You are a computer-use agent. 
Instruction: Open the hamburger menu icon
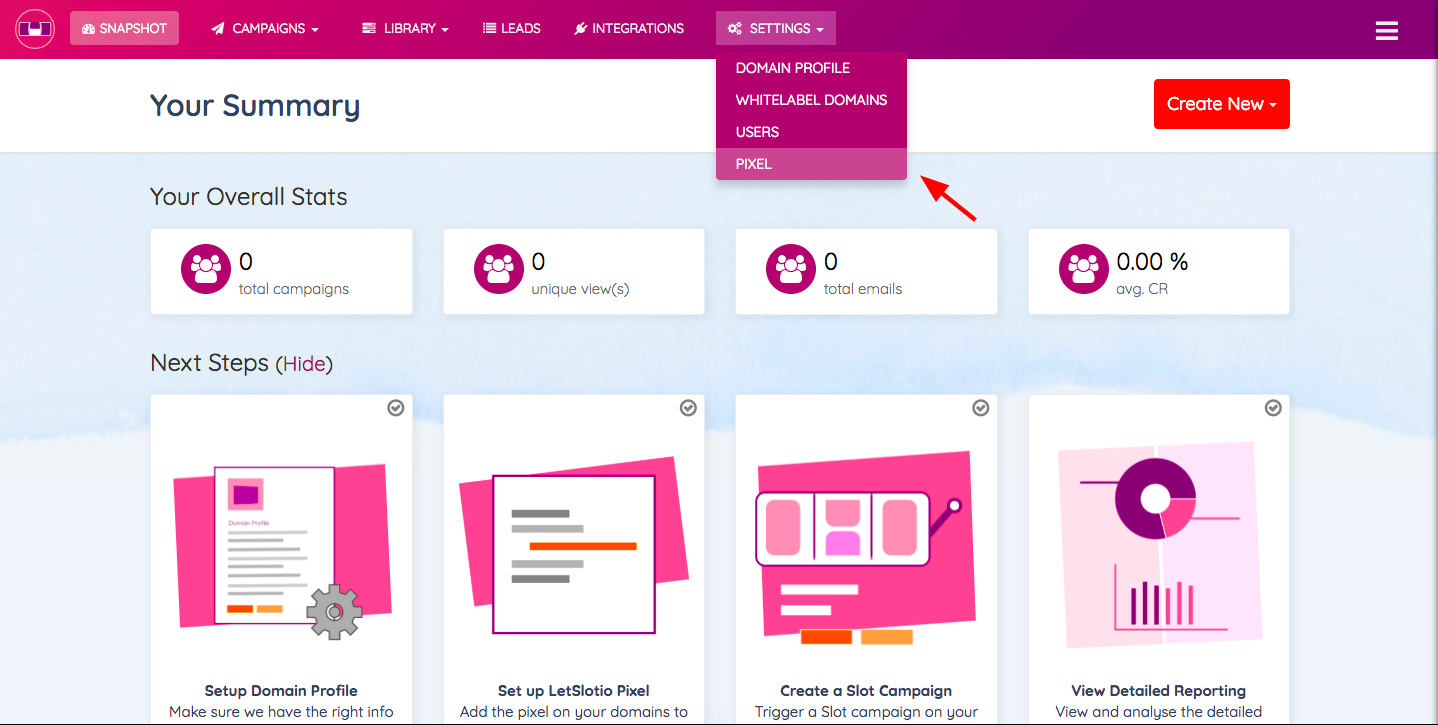[x=1386, y=31]
